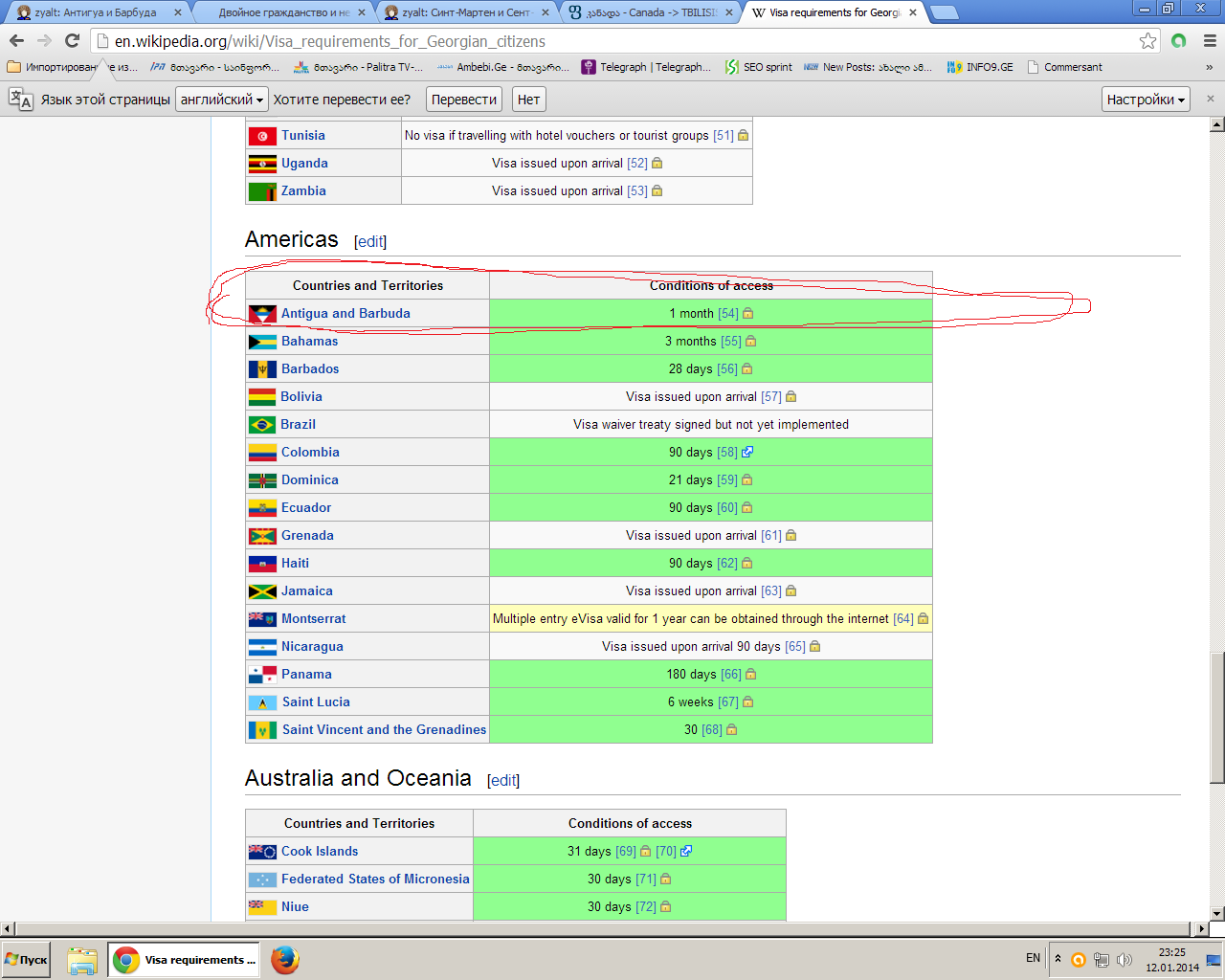Screen dimensions: 1225x980
Task: Click the Nicaragua flag icon
Action: pos(262,647)
